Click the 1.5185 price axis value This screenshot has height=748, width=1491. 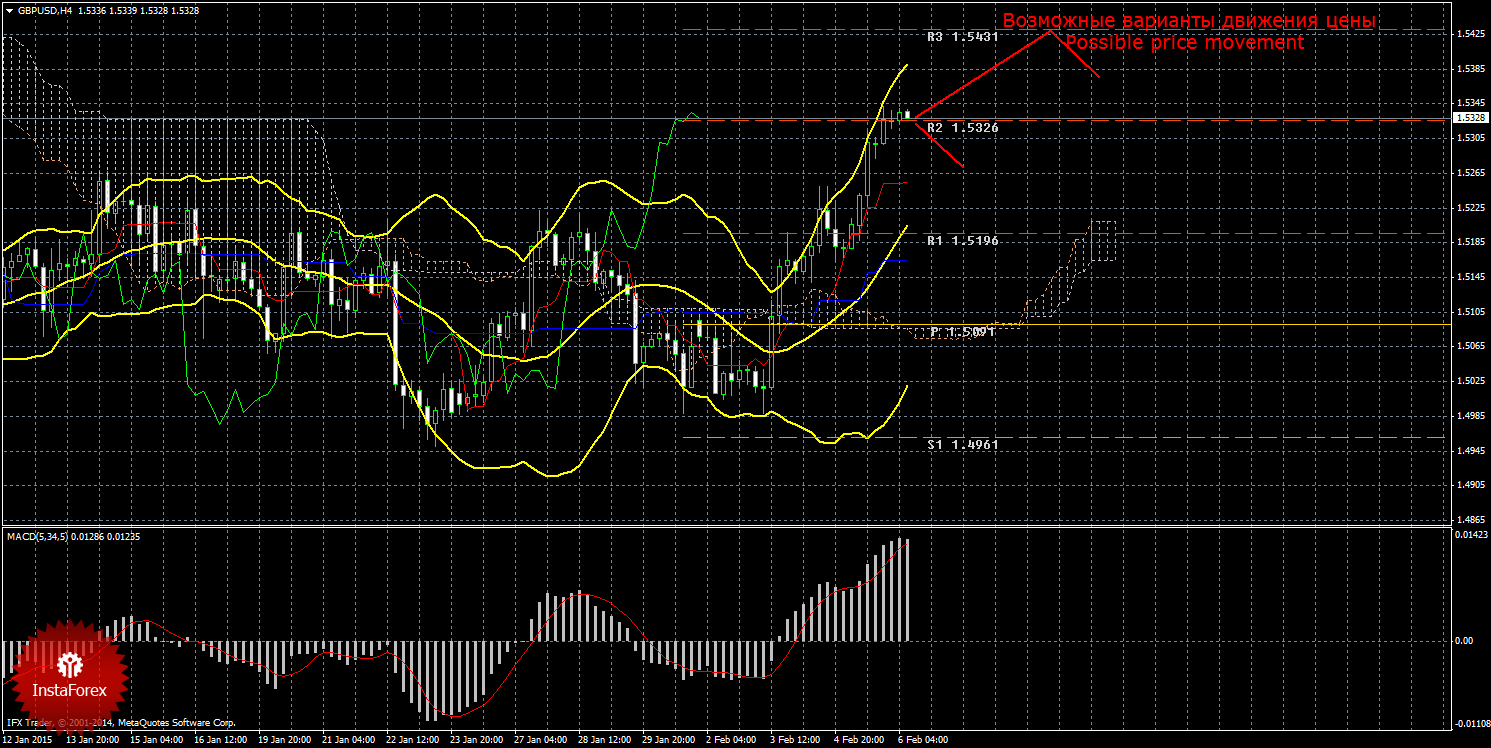[x=1471, y=242]
